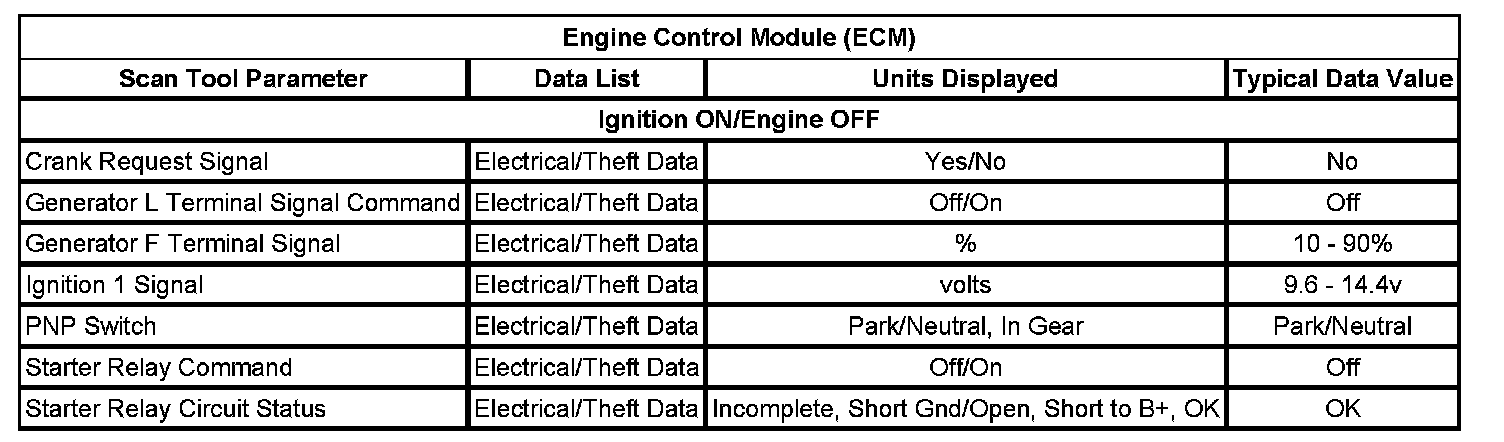Select the Incomplete, Short Gnd/Open units cell
Viewport: 1504px width, 442px height.
965,408
